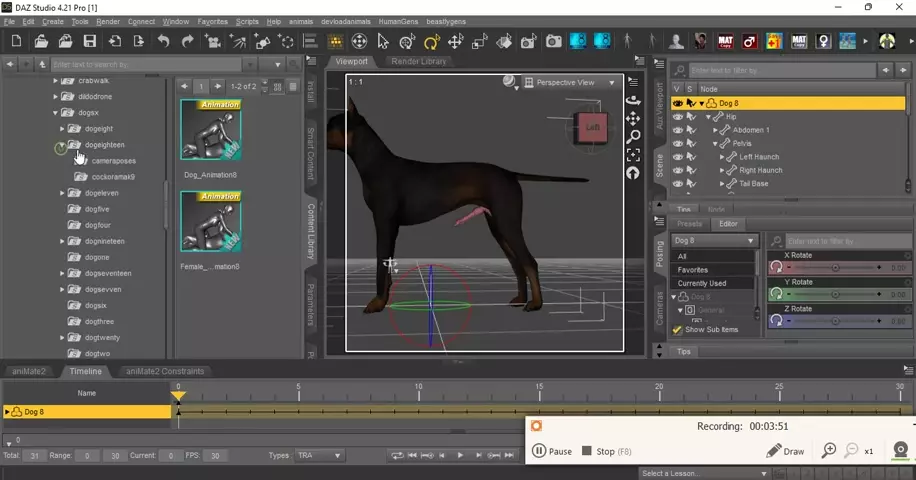Click the frame view icon beside viewport

click(633, 155)
